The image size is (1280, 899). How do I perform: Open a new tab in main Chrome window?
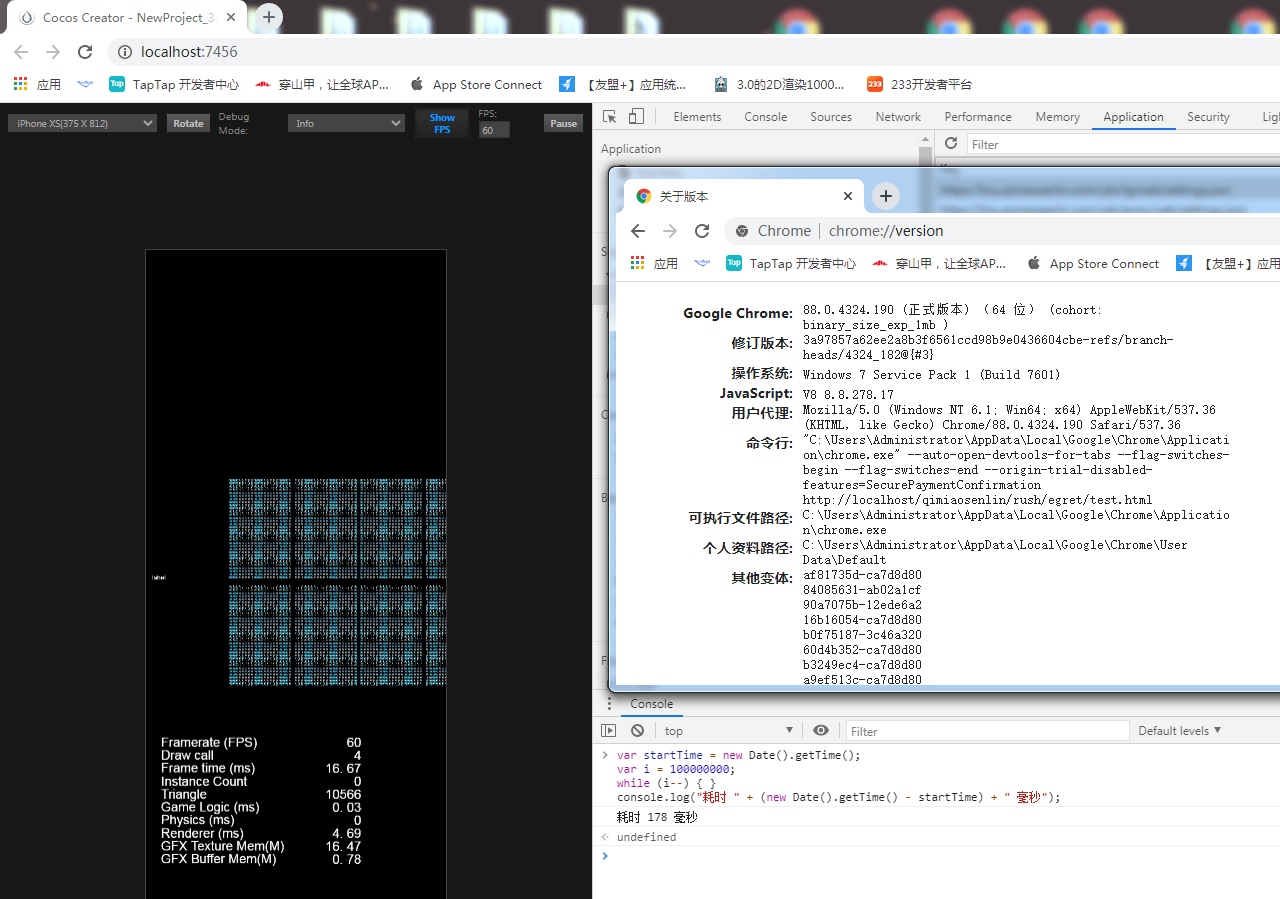(x=268, y=17)
